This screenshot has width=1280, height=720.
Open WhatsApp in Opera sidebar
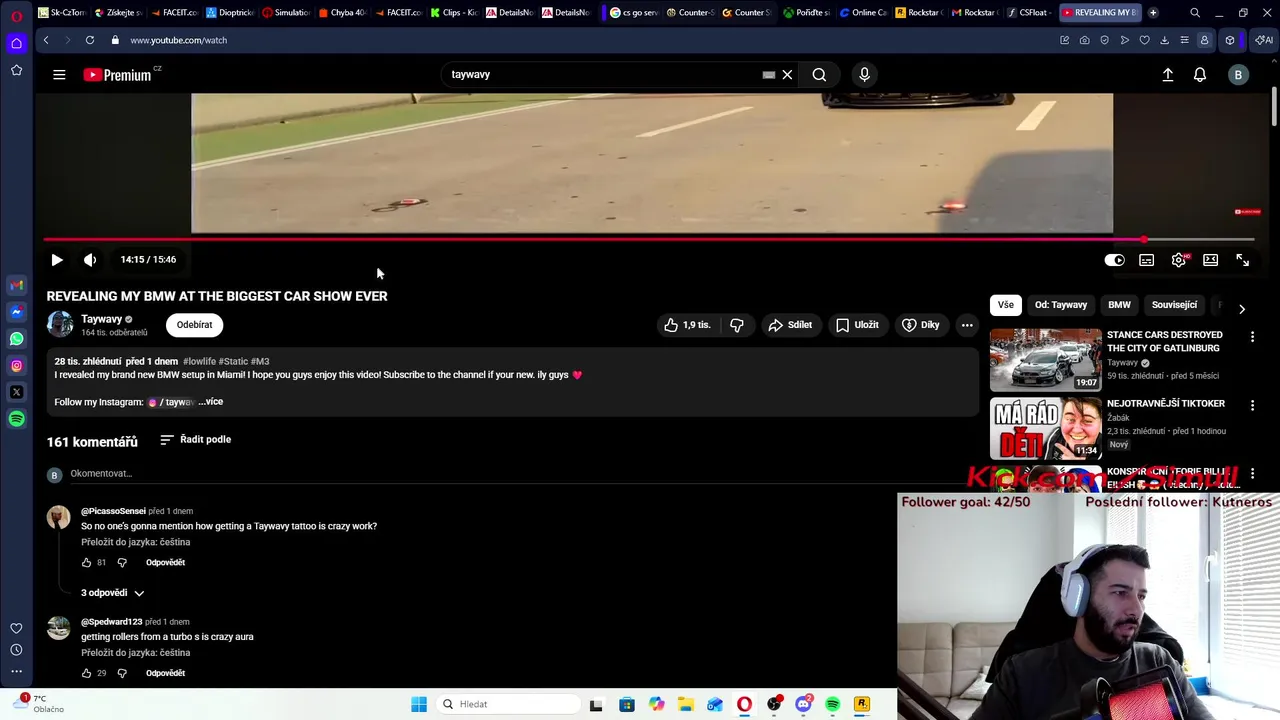[x=17, y=339]
